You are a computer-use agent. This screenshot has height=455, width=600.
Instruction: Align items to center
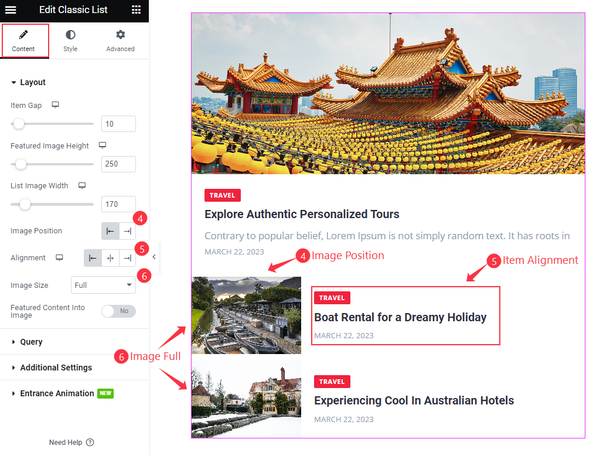110,258
